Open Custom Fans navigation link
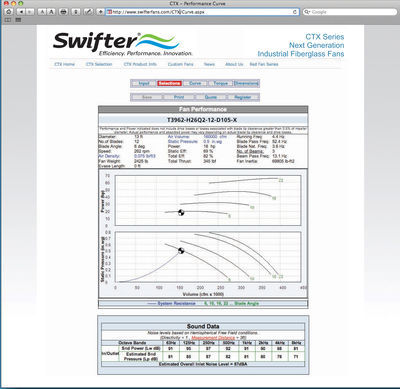Screen dimensions: 400x389 pos(180,64)
